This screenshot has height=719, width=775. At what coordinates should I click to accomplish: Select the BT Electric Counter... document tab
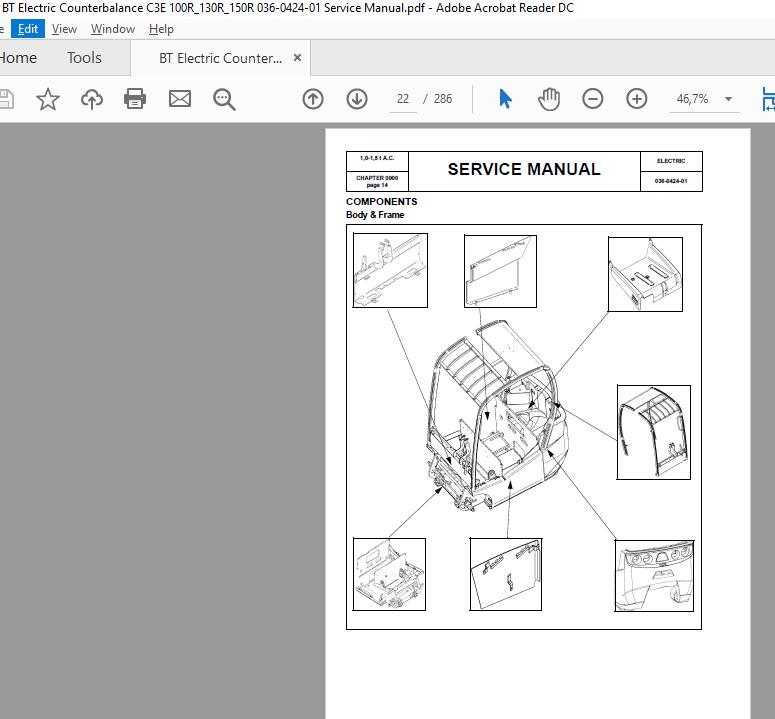click(x=220, y=58)
